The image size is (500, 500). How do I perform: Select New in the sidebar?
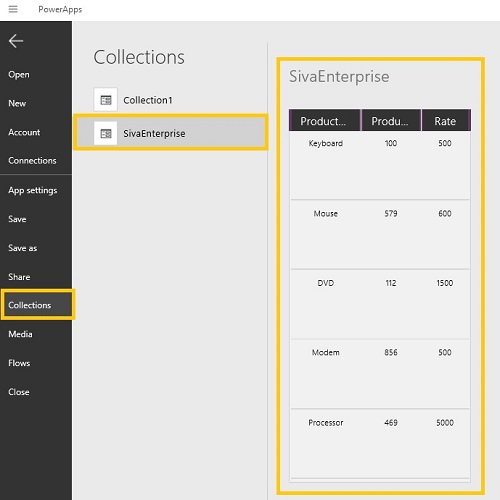(x=17, y=103)
